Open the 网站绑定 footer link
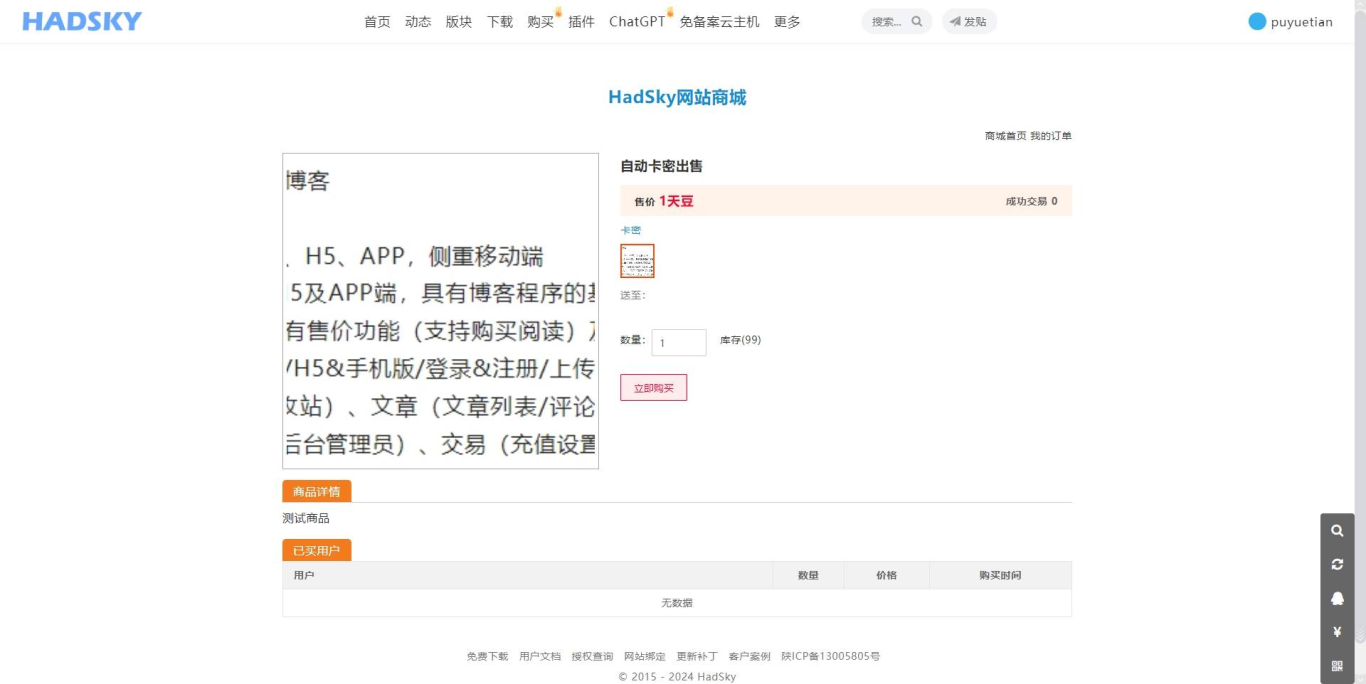 click(x=645, y=657)
